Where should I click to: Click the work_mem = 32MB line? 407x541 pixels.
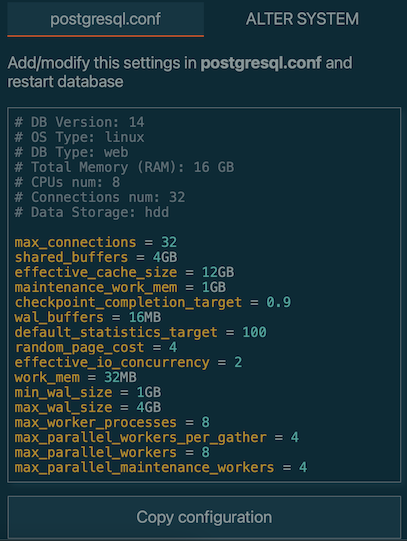(x=76, y=377)
